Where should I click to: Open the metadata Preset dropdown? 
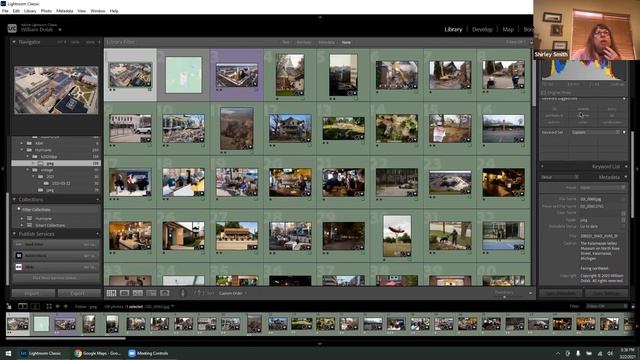(602, 187)
